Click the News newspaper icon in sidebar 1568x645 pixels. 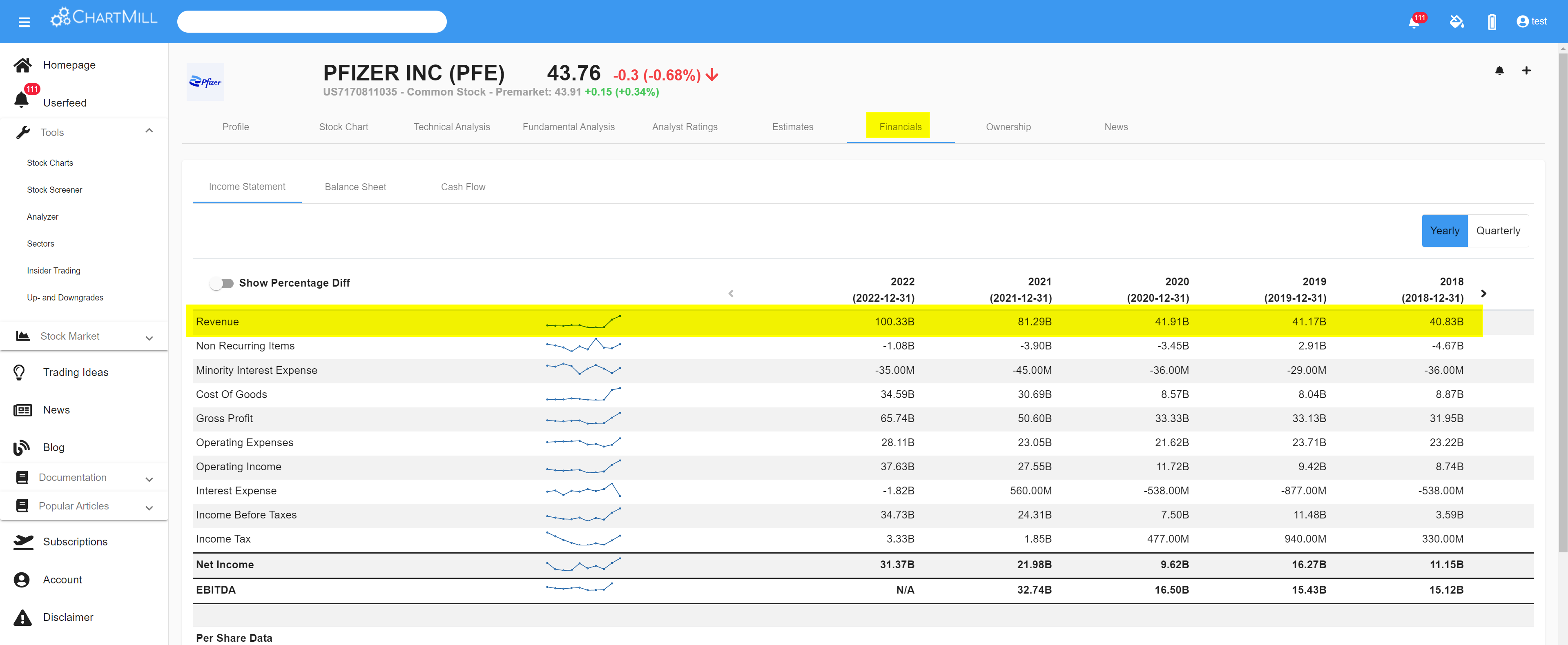[22, 410]
